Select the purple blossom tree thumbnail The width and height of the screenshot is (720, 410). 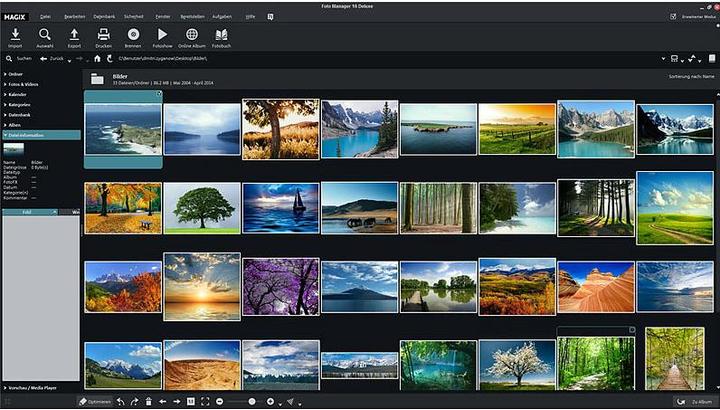point(281,286)
